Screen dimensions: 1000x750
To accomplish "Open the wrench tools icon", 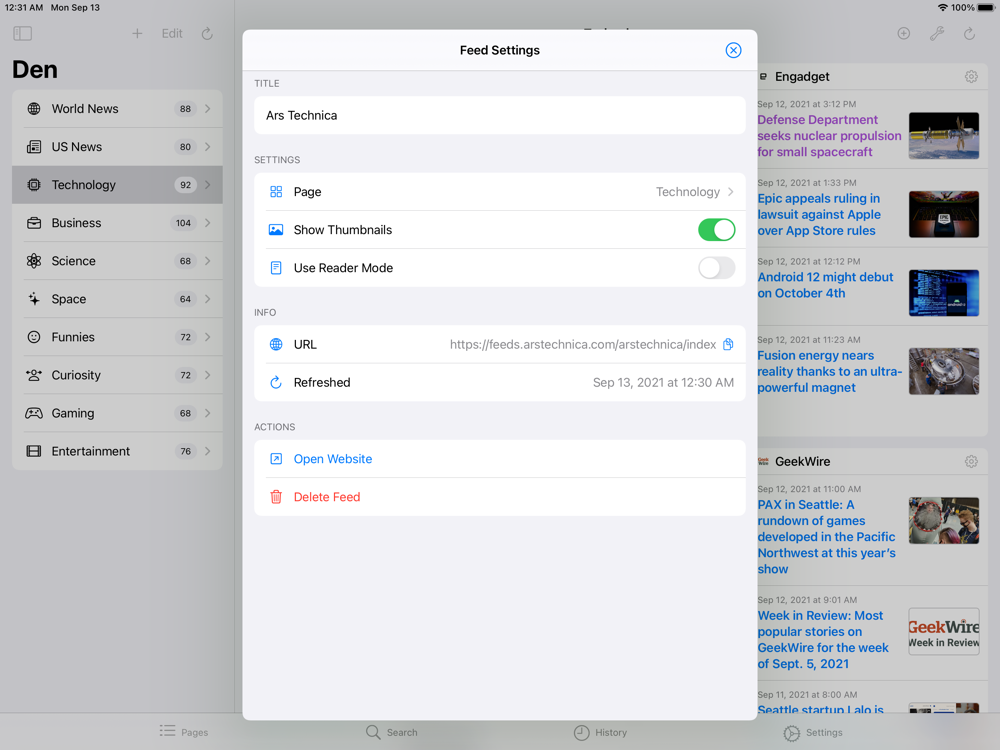I will (x=936, y=33).
